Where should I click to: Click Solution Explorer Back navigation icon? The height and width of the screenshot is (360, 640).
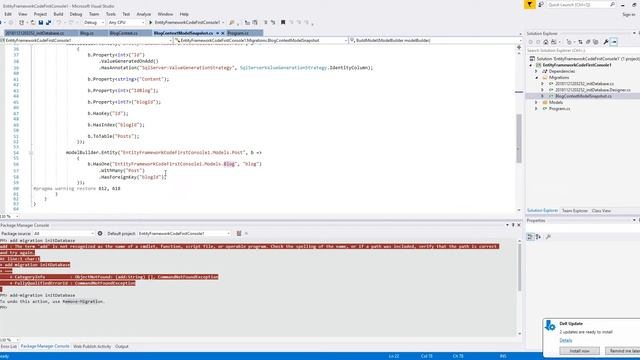pos(531,42)
